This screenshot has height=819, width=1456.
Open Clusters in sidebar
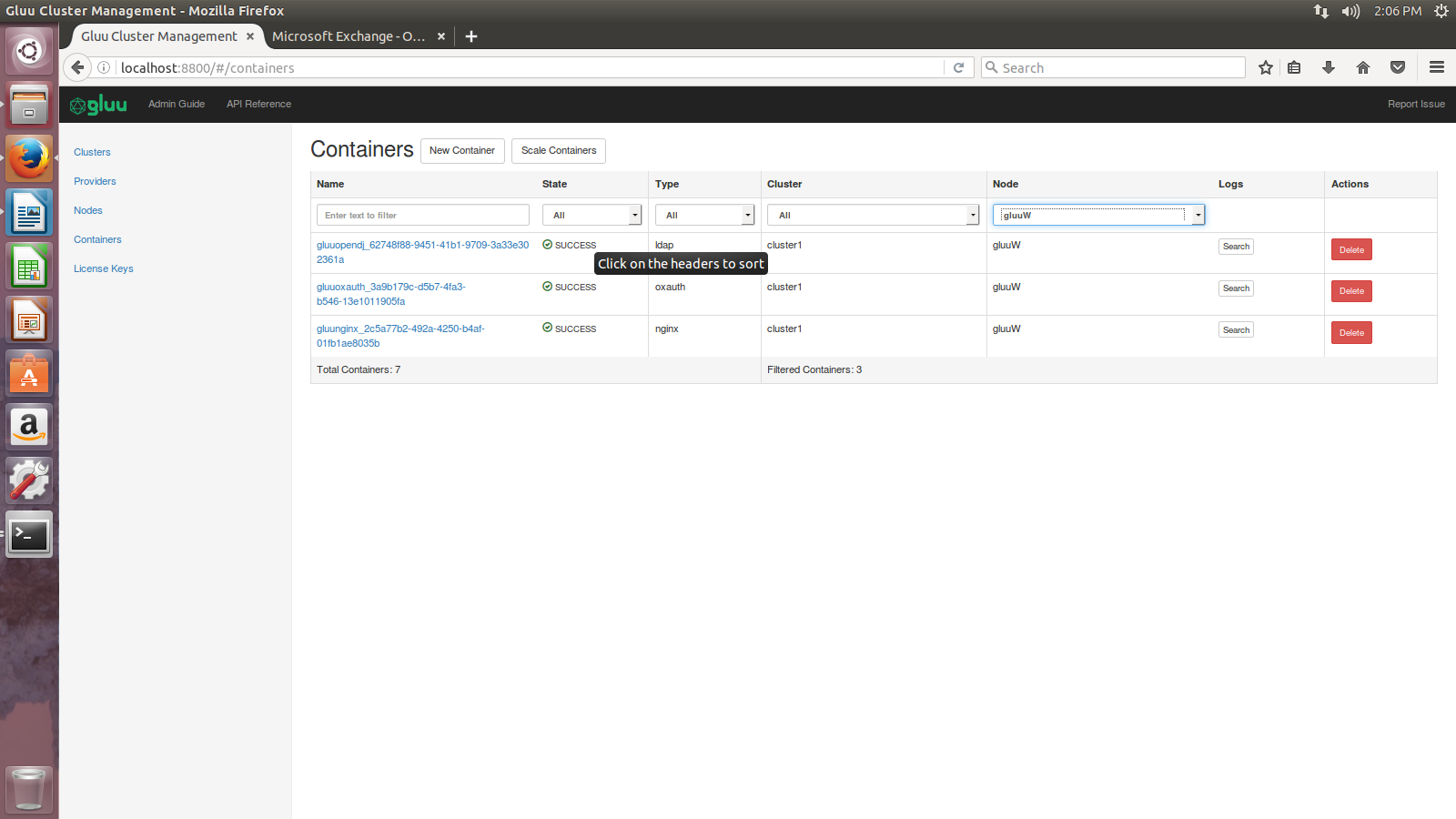coord(92,152)
